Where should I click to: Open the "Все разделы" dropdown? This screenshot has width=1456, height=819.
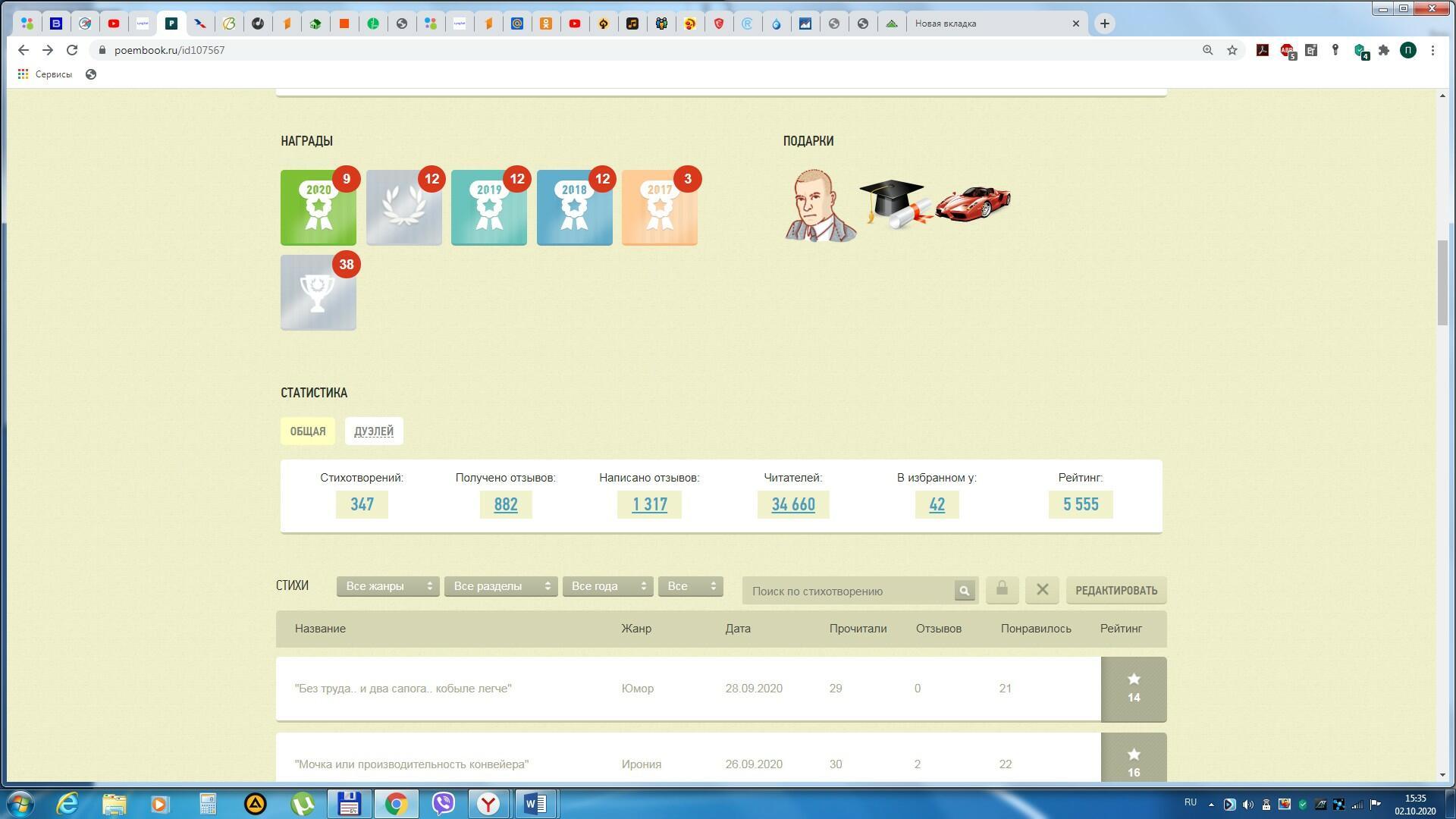click(x=500, y=586)
